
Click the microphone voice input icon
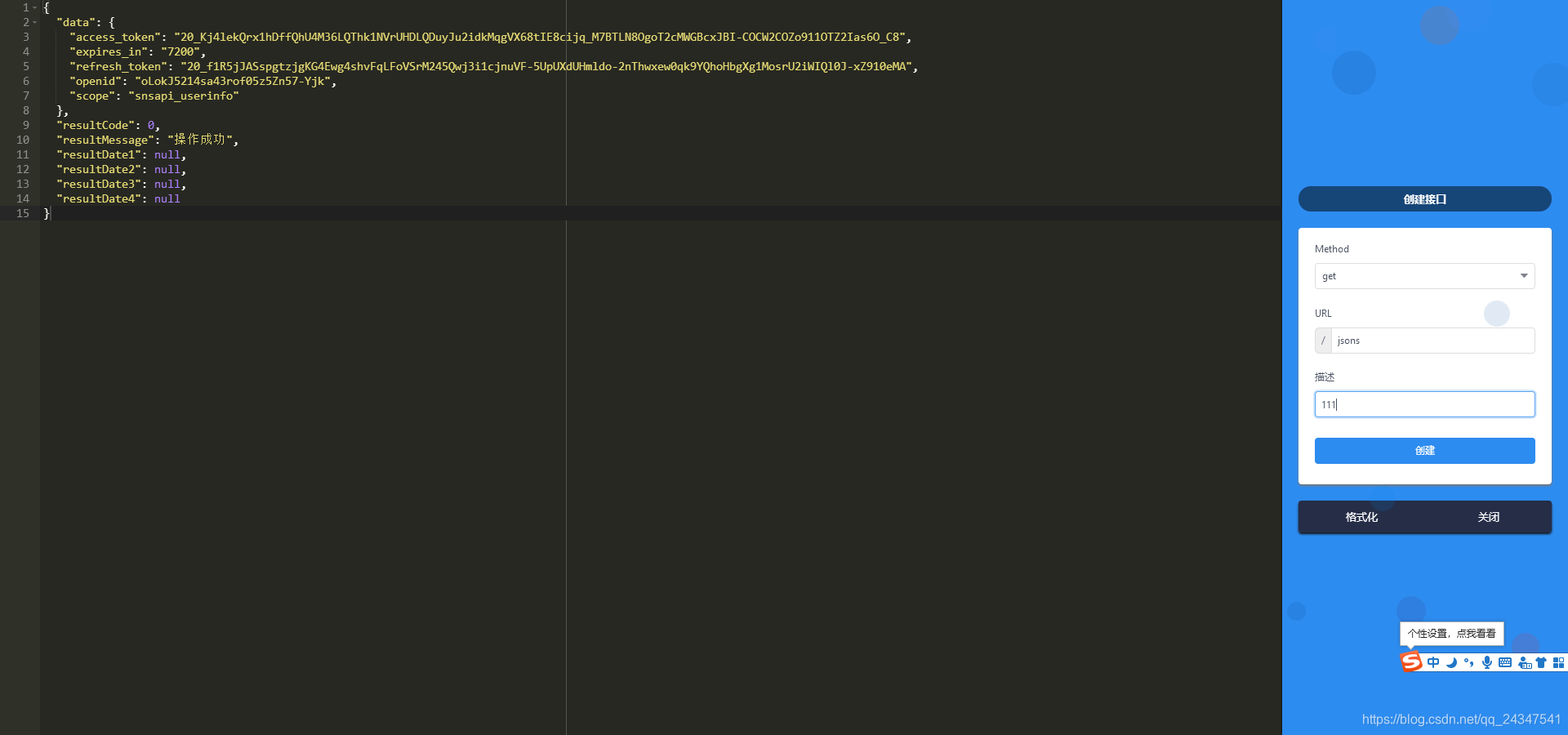[x=1487, y=662]
